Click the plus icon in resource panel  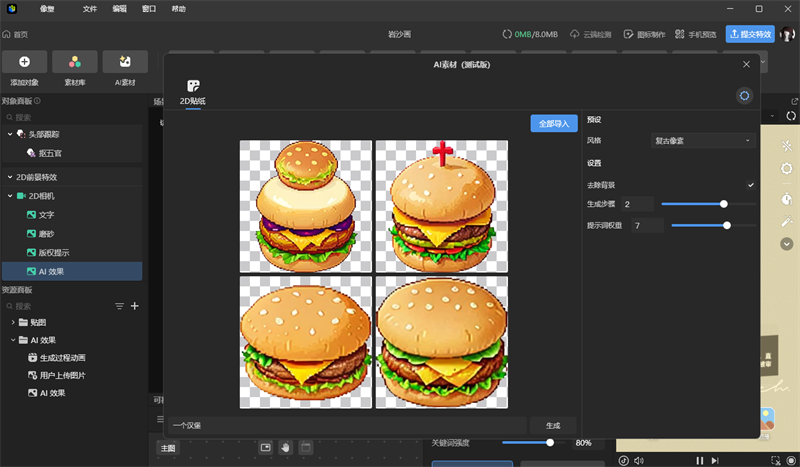pos(135,306)
